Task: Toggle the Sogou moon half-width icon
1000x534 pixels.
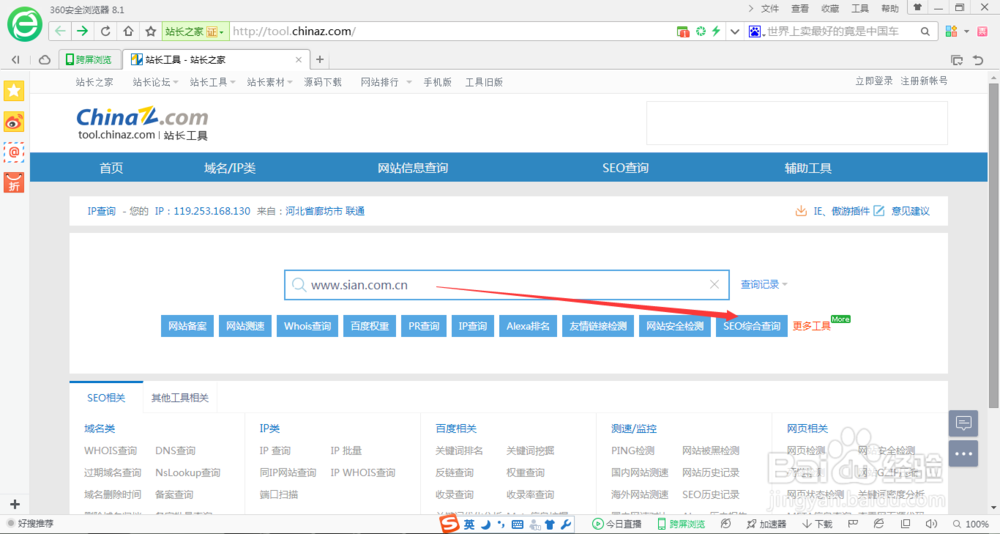Action: (485, 524)
